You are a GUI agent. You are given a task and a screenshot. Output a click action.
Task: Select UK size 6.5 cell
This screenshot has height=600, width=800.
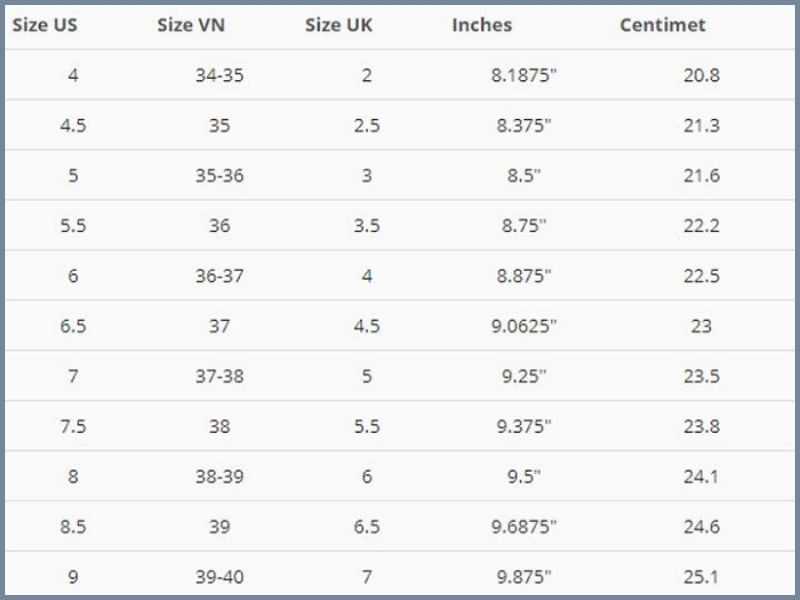point(367,527)
